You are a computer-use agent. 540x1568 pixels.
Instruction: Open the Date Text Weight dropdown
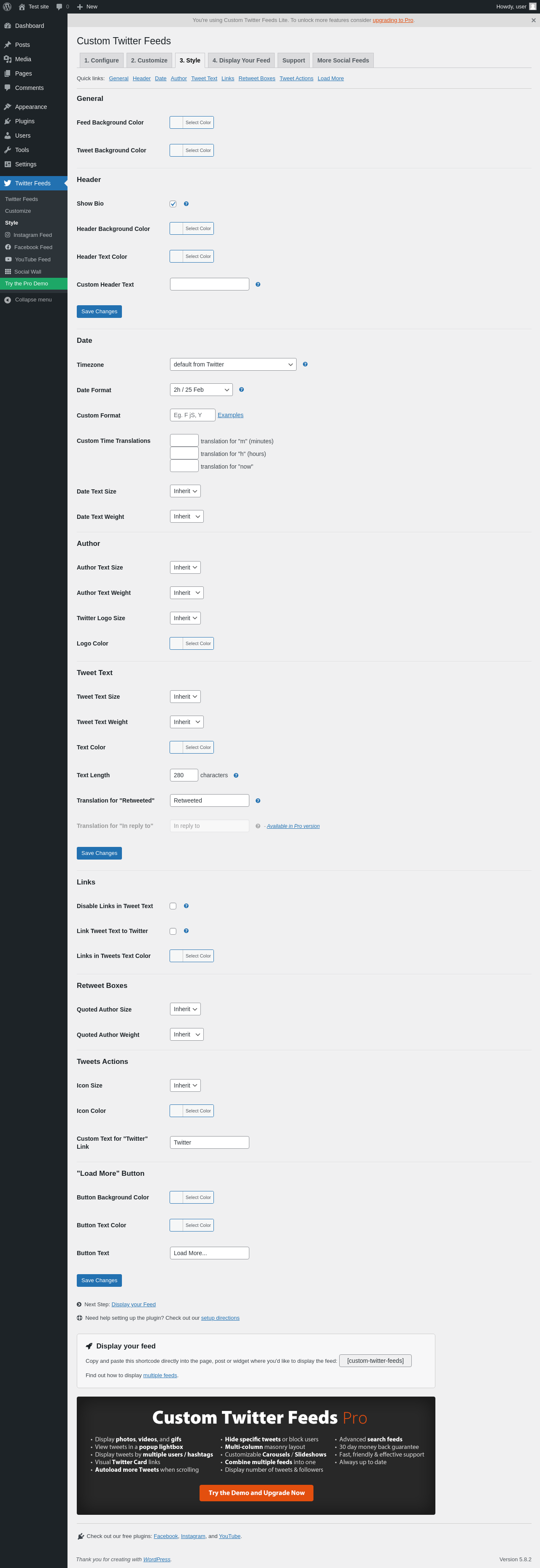[x=187, y=516]
